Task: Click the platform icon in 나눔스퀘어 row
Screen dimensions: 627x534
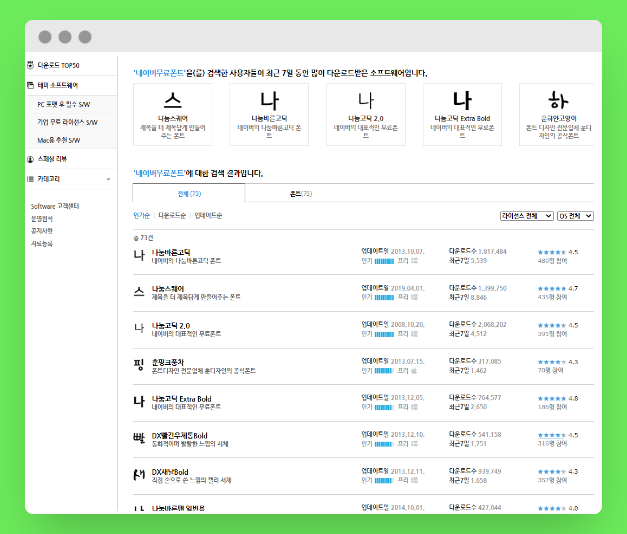Action: (x=414, y=297)
